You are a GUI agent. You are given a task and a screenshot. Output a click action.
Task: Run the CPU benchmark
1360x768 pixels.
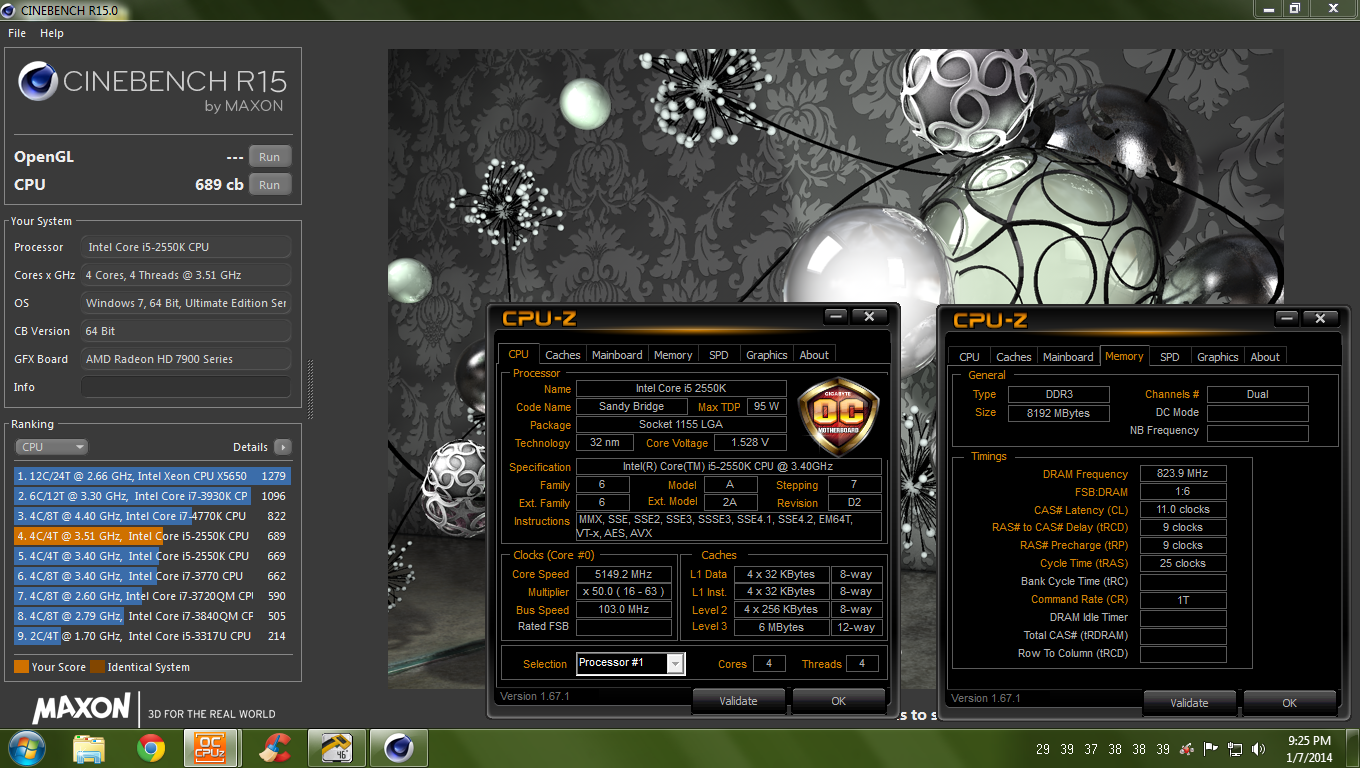click(x=270, y=185)
